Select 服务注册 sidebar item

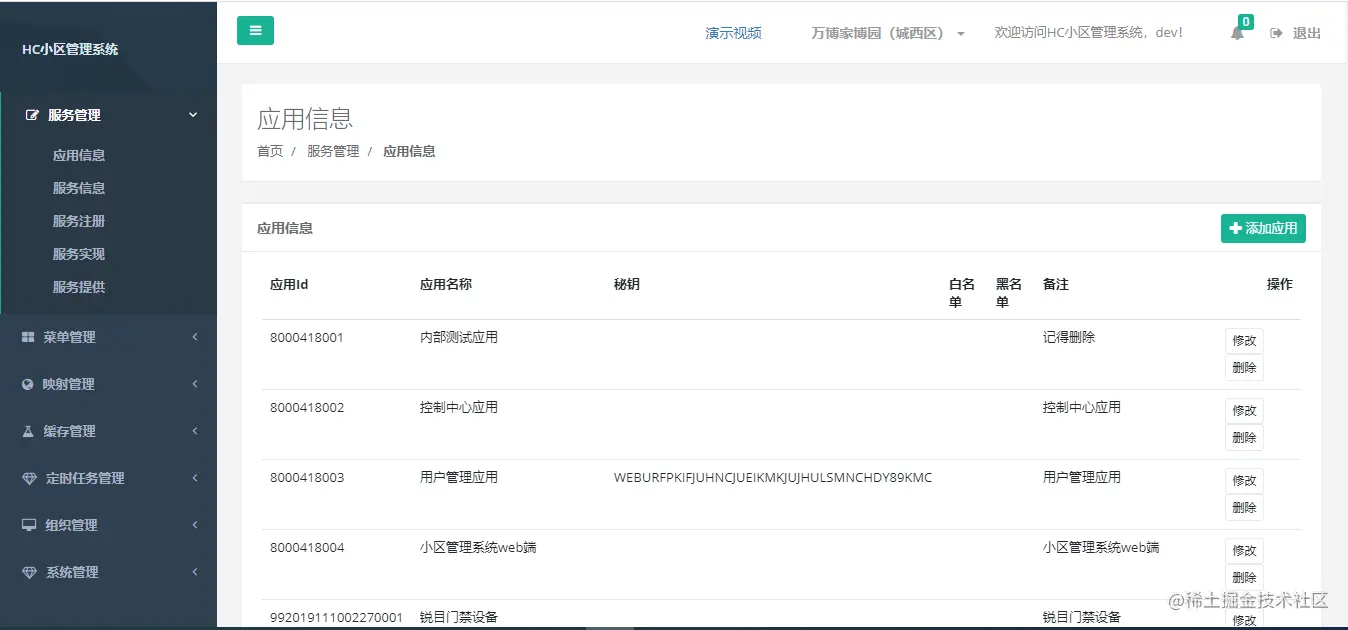coord(79,221)
